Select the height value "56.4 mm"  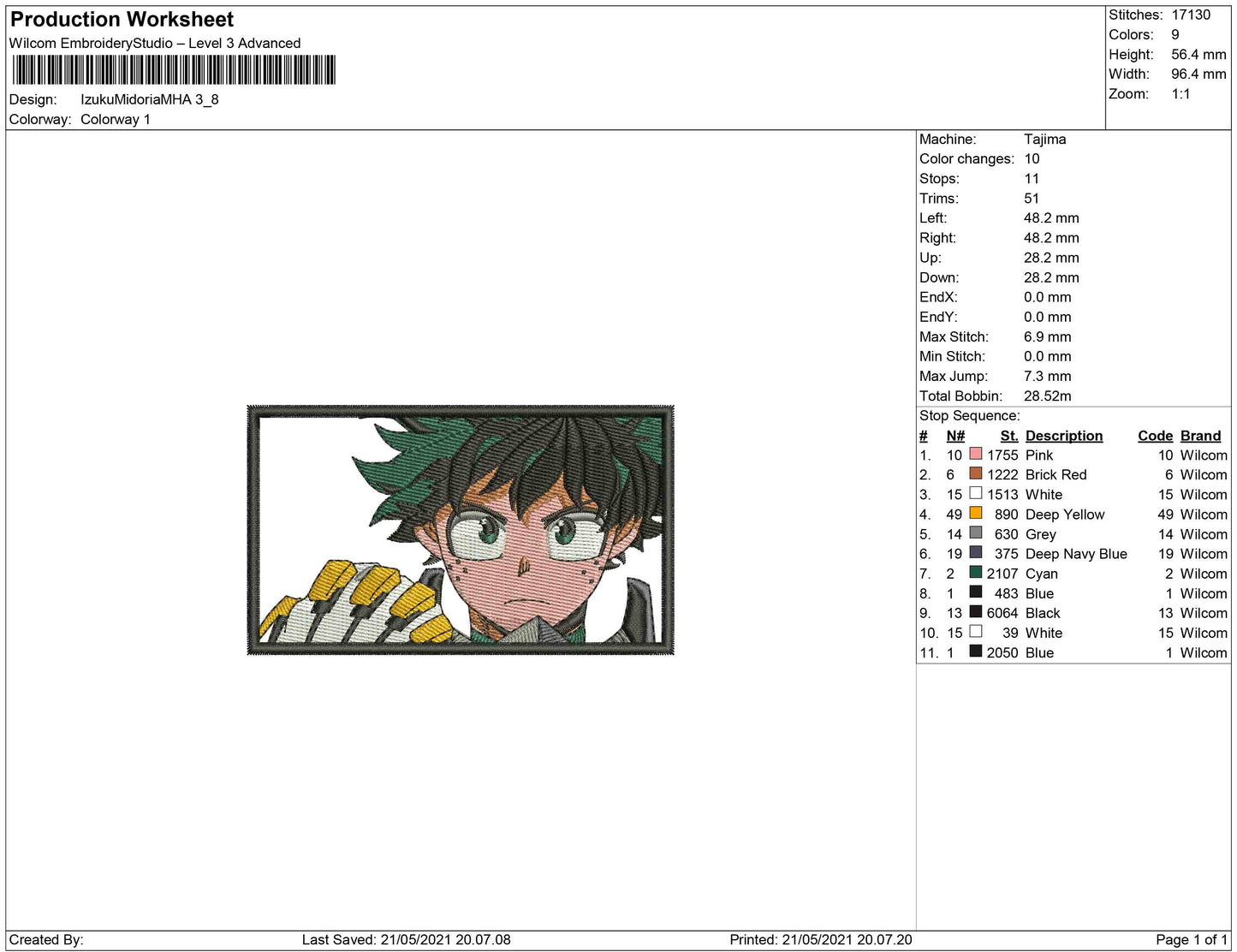(x=1198, y=54)
